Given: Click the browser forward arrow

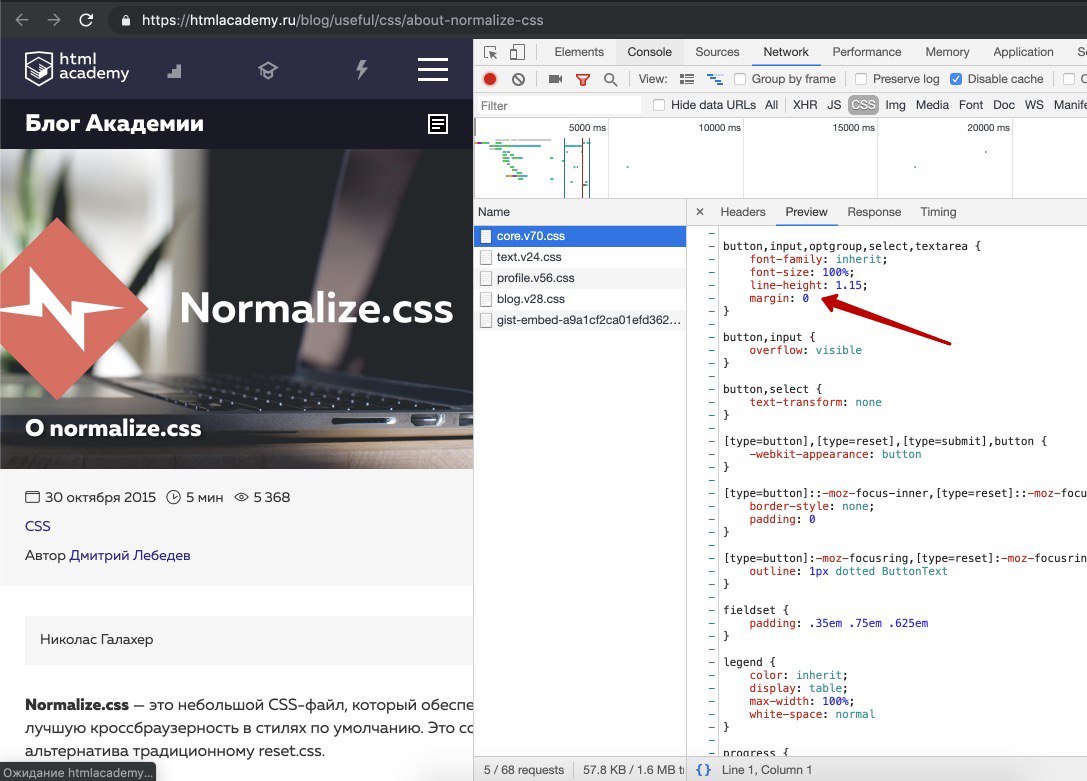Looking at the screenshot, I should (x=54, y=20).
